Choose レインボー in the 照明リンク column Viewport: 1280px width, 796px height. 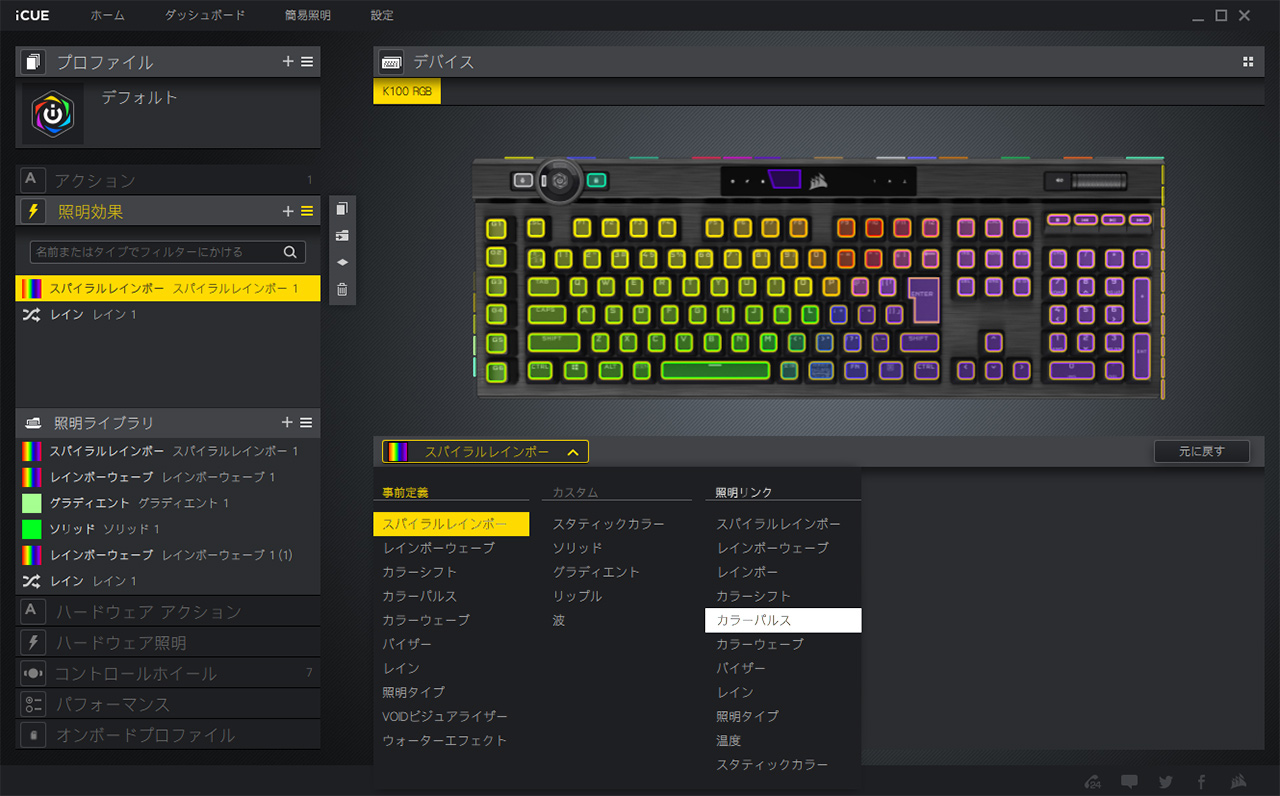[x=747, y=572]
